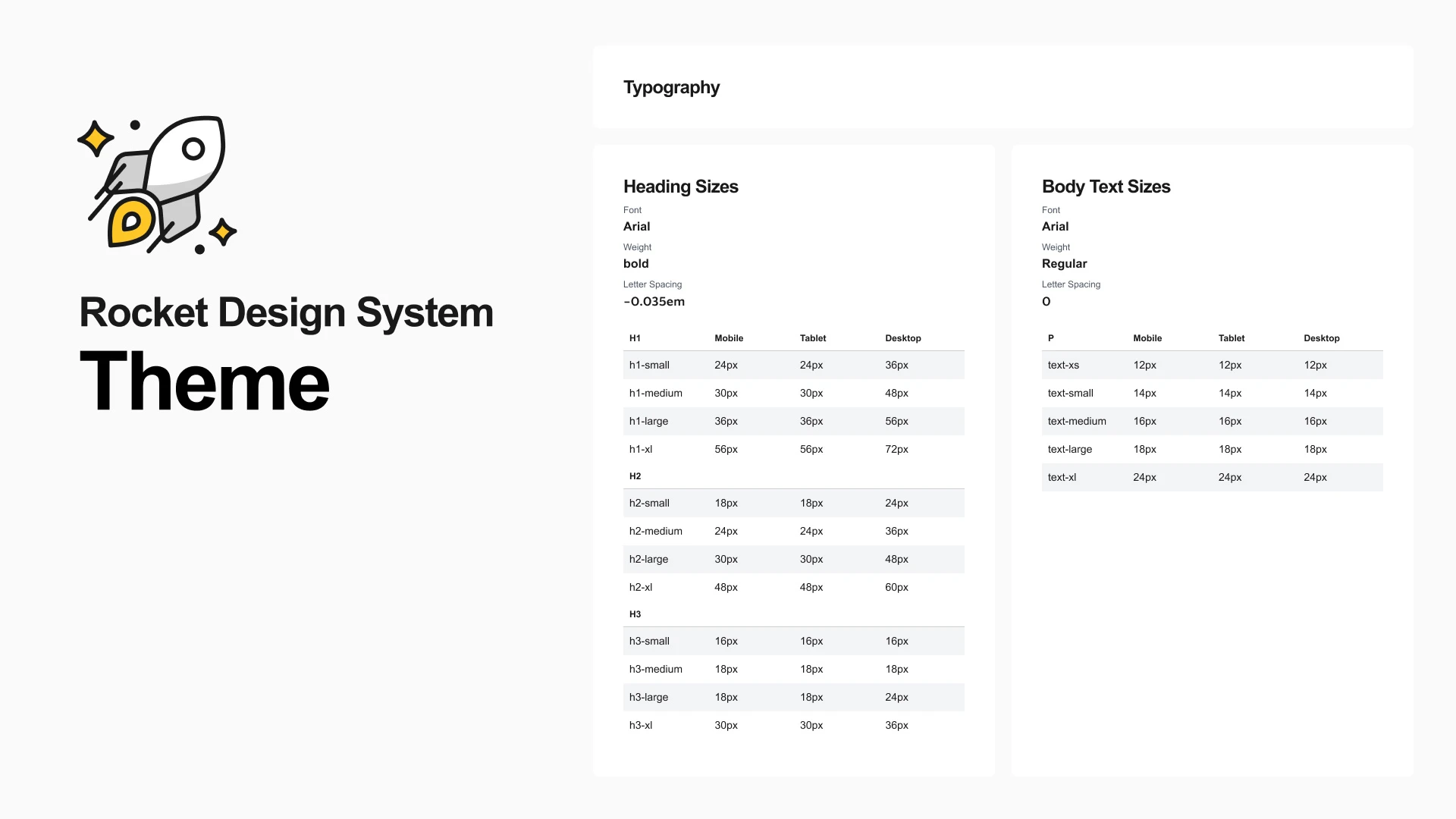This screenshot has width=1456, height=819.
Task: Click the Heading Sizes title
Action: pos(680,187)
